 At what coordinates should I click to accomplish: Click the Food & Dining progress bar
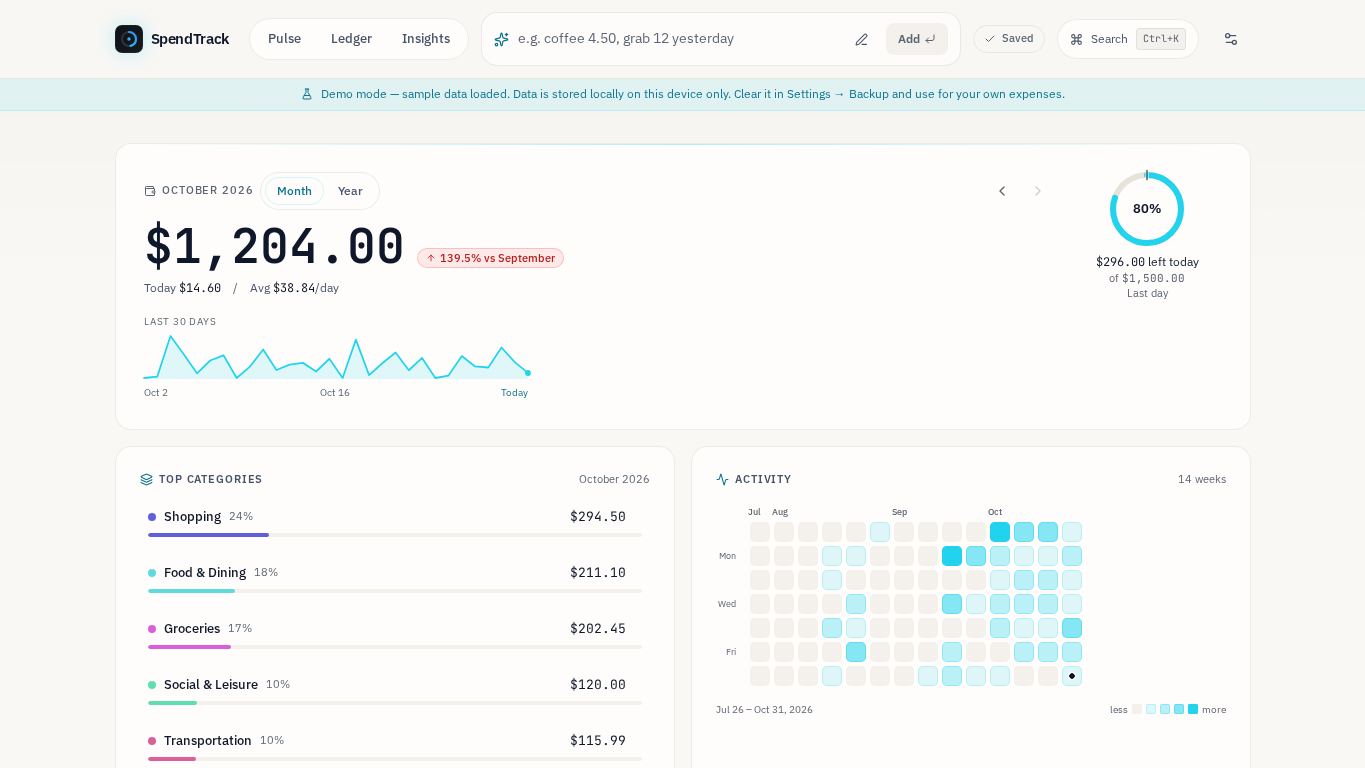tap(395, 591)
